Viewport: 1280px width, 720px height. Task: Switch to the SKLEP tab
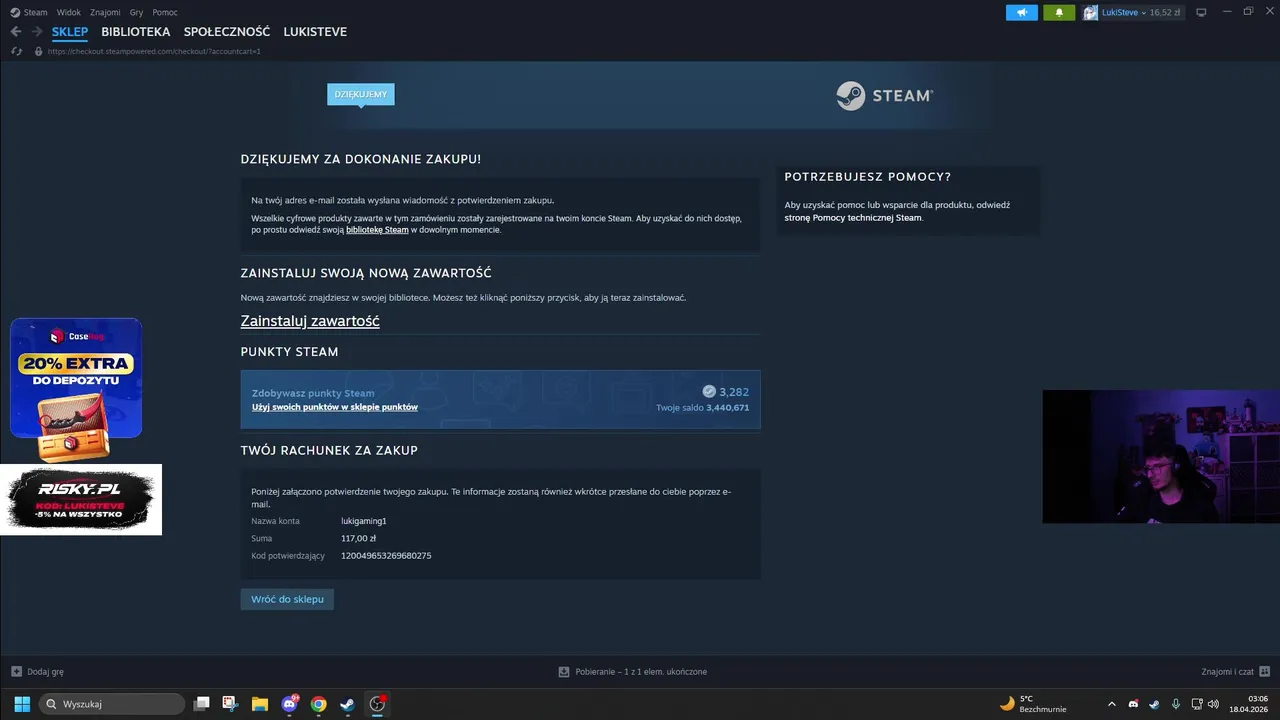70,32
